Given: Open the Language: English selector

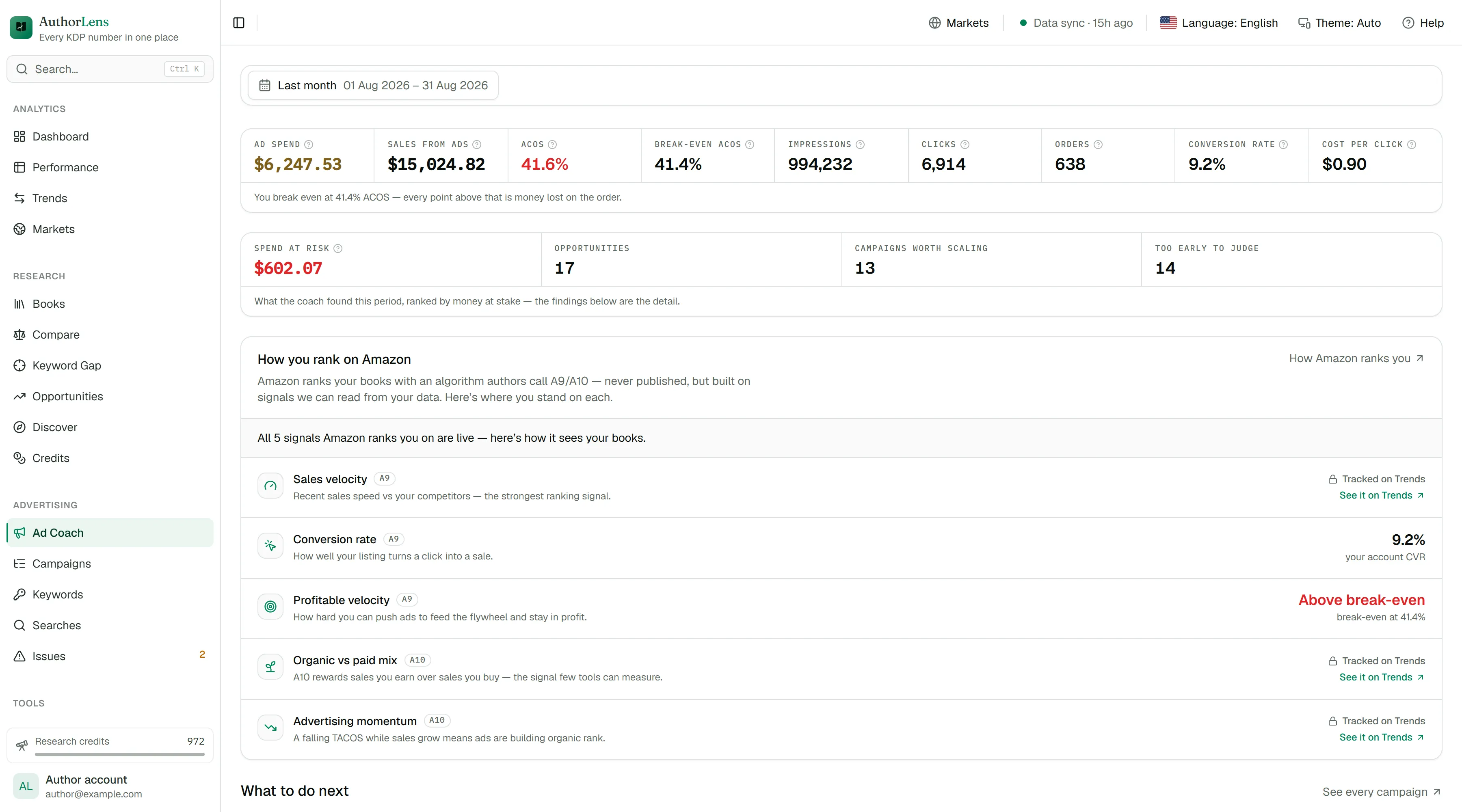Looking at the screenshot, I should tap(1218, 23).
